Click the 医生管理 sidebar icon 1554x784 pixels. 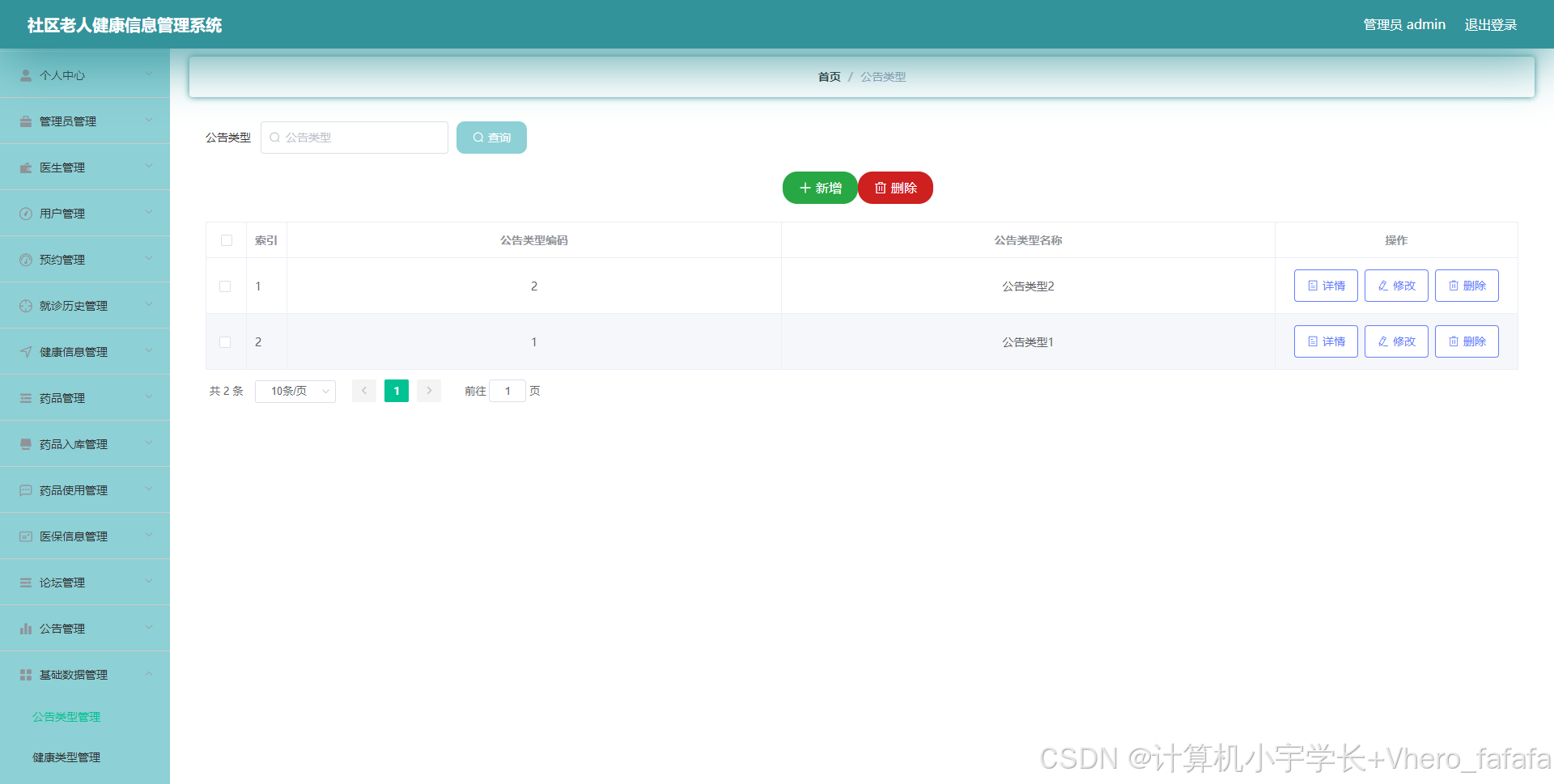click(25, 167)
